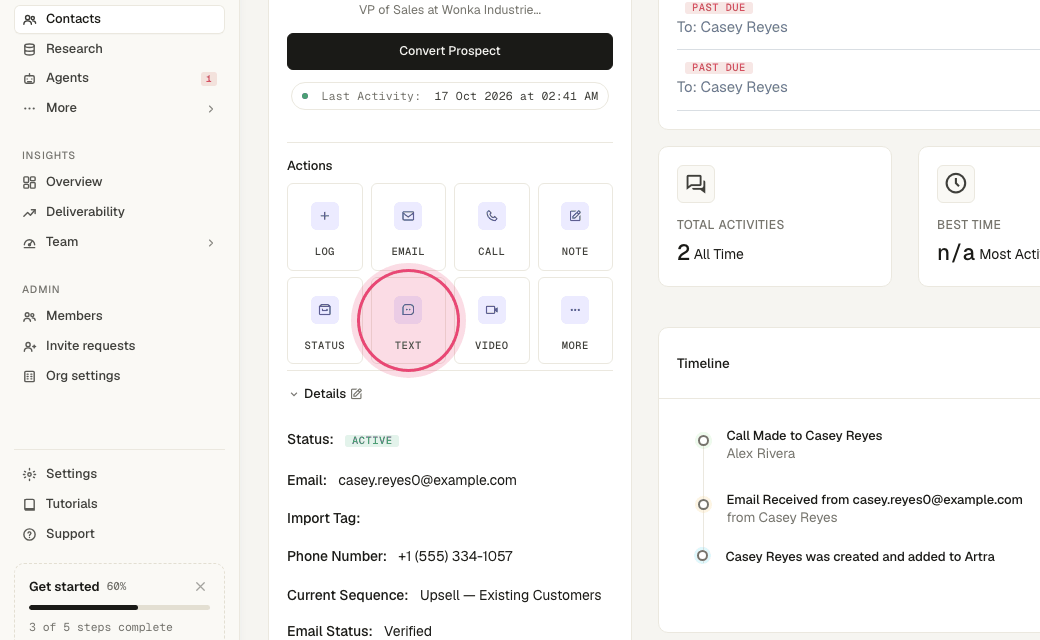This screenshot has height=640, width=1040.
Task: Open More actions tile
Action: [575, 320]
